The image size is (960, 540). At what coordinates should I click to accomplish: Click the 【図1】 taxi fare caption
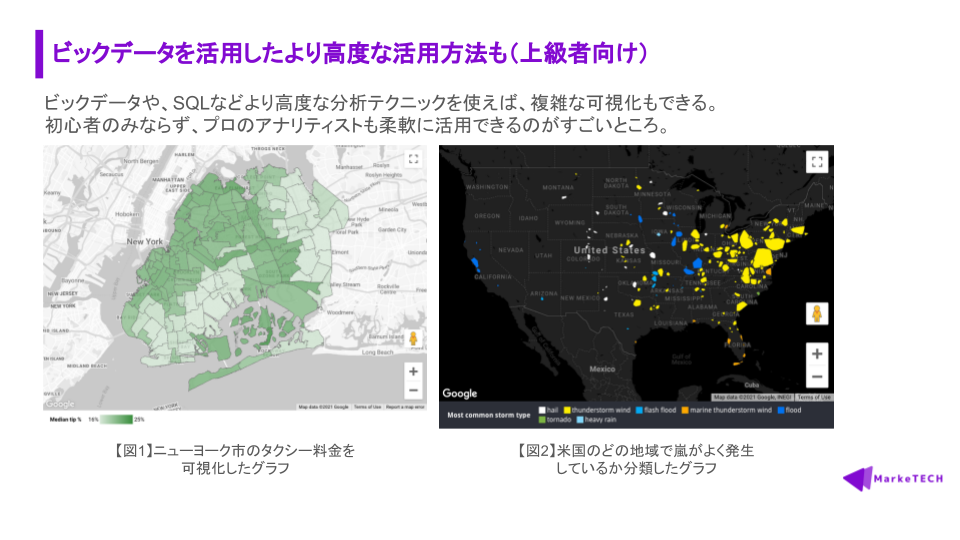point(235,459)
